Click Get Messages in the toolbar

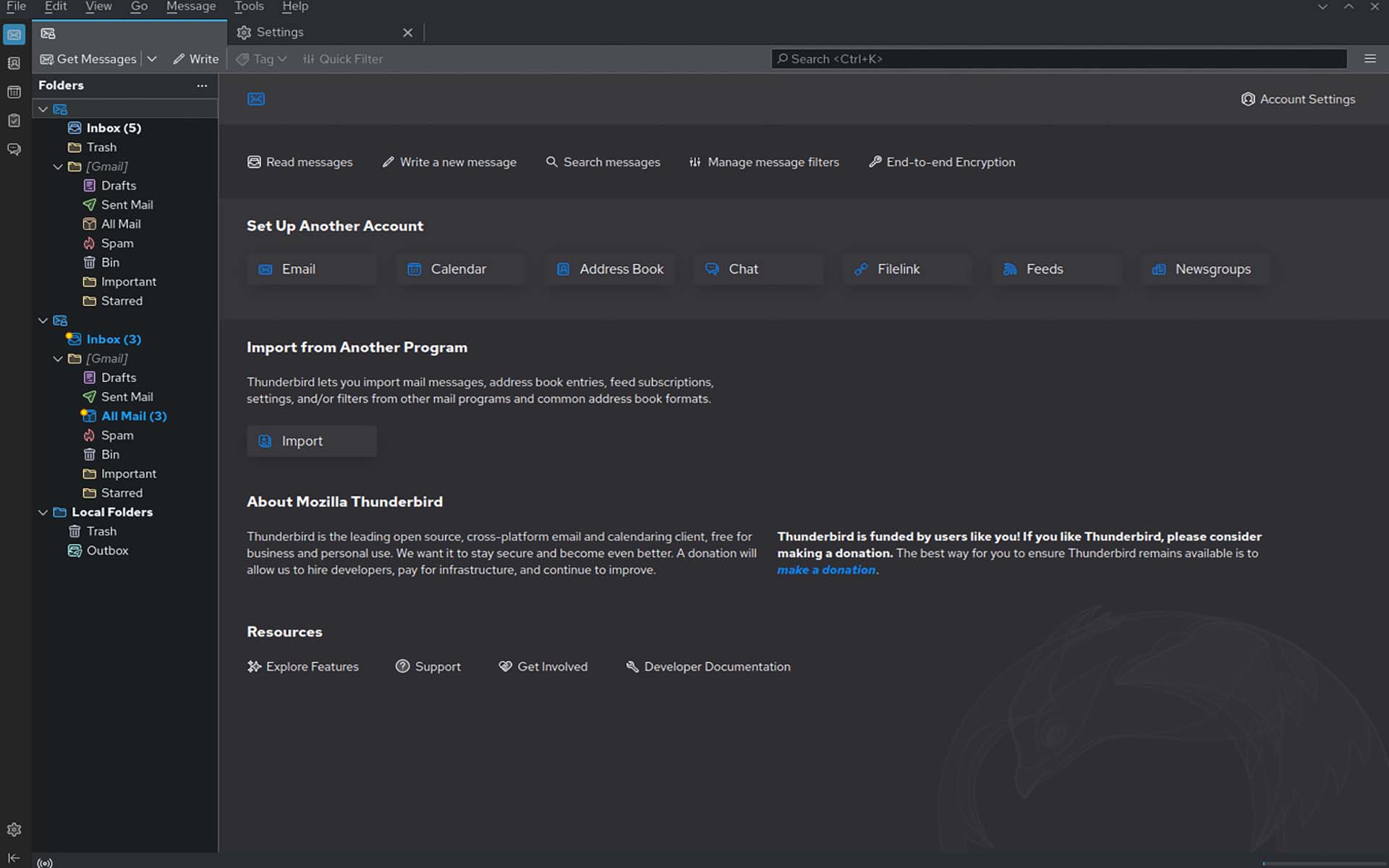pos(88,59)
